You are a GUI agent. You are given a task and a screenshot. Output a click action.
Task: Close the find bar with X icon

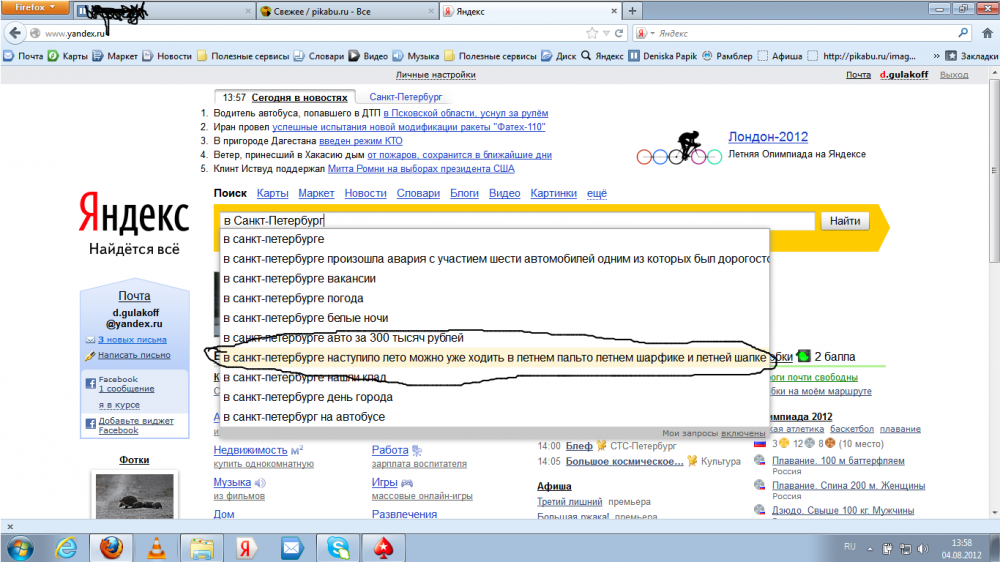pos(10,527)
